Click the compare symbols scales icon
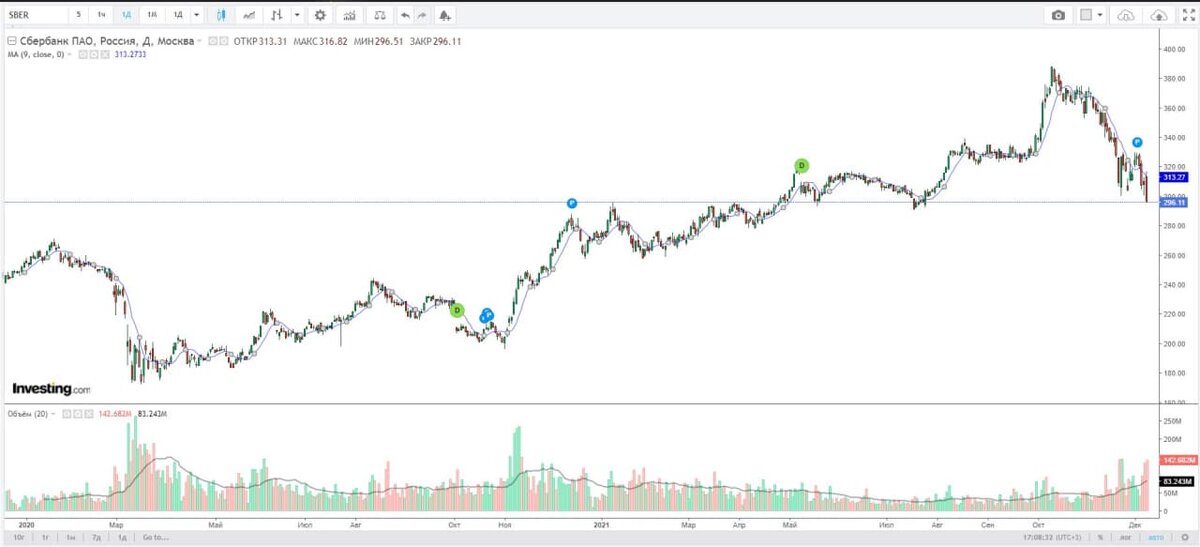Viewport: 1200px width, 547px height. (378, 15)
